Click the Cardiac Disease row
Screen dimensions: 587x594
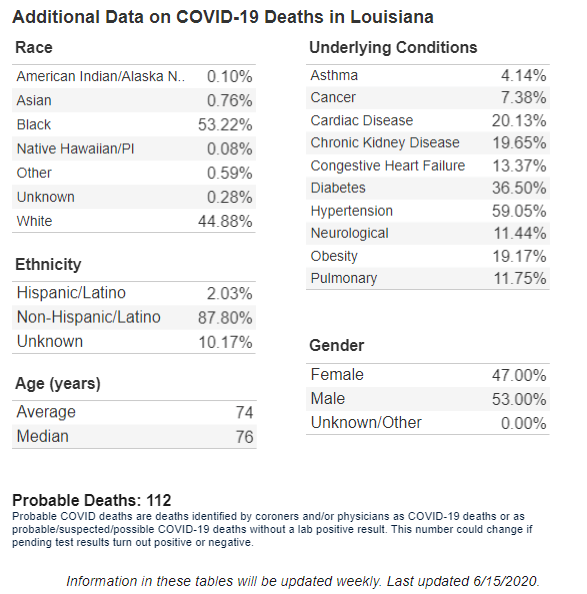(x=428, y=120)
